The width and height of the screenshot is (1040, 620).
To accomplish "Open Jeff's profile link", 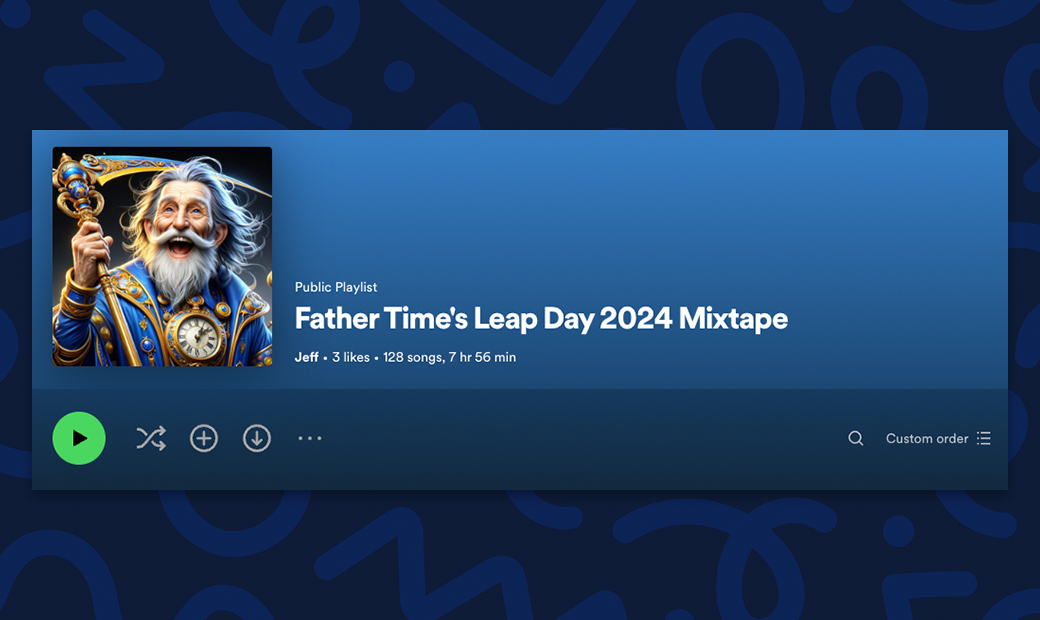I will point(305,356).
